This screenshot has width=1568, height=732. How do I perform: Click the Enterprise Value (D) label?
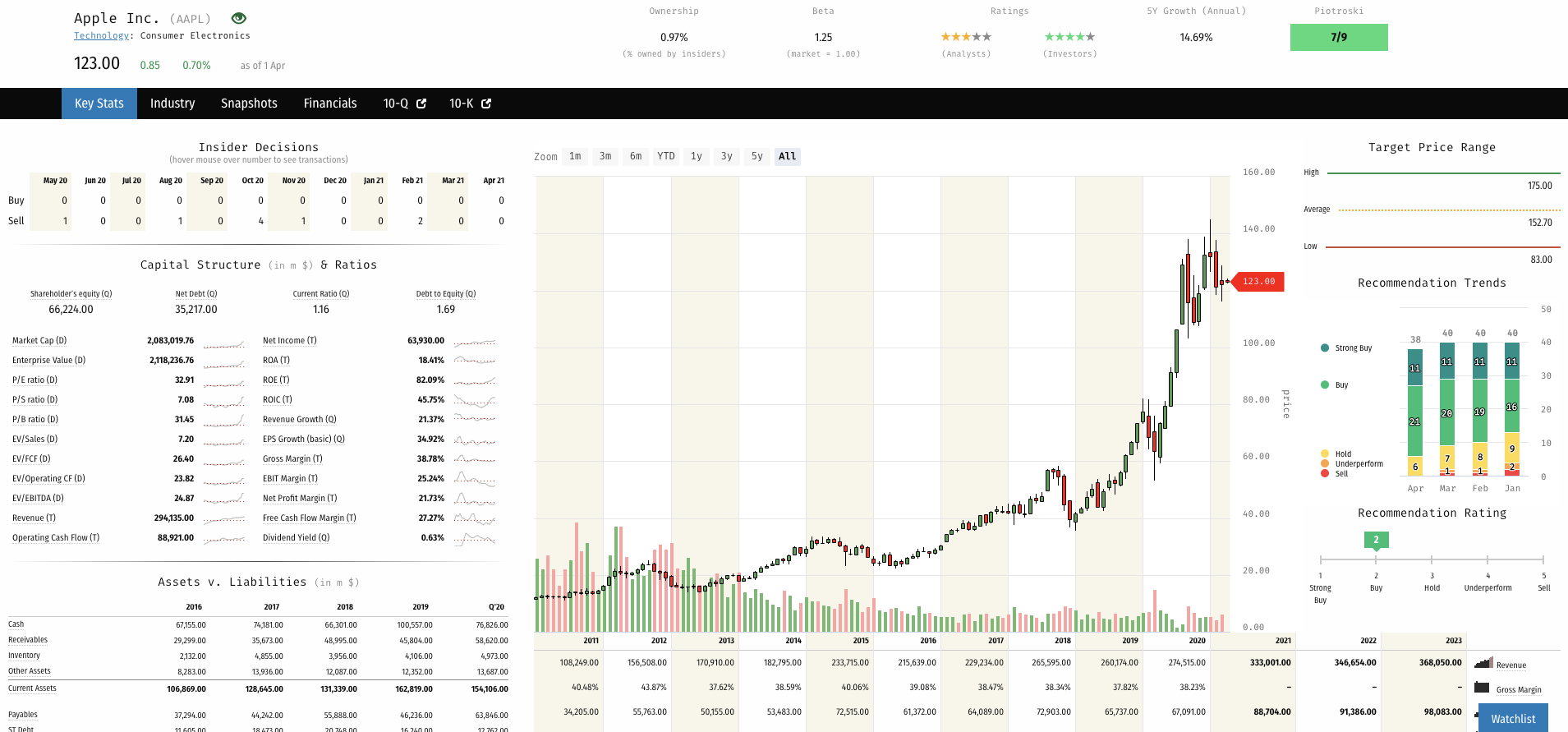[48, 361]
